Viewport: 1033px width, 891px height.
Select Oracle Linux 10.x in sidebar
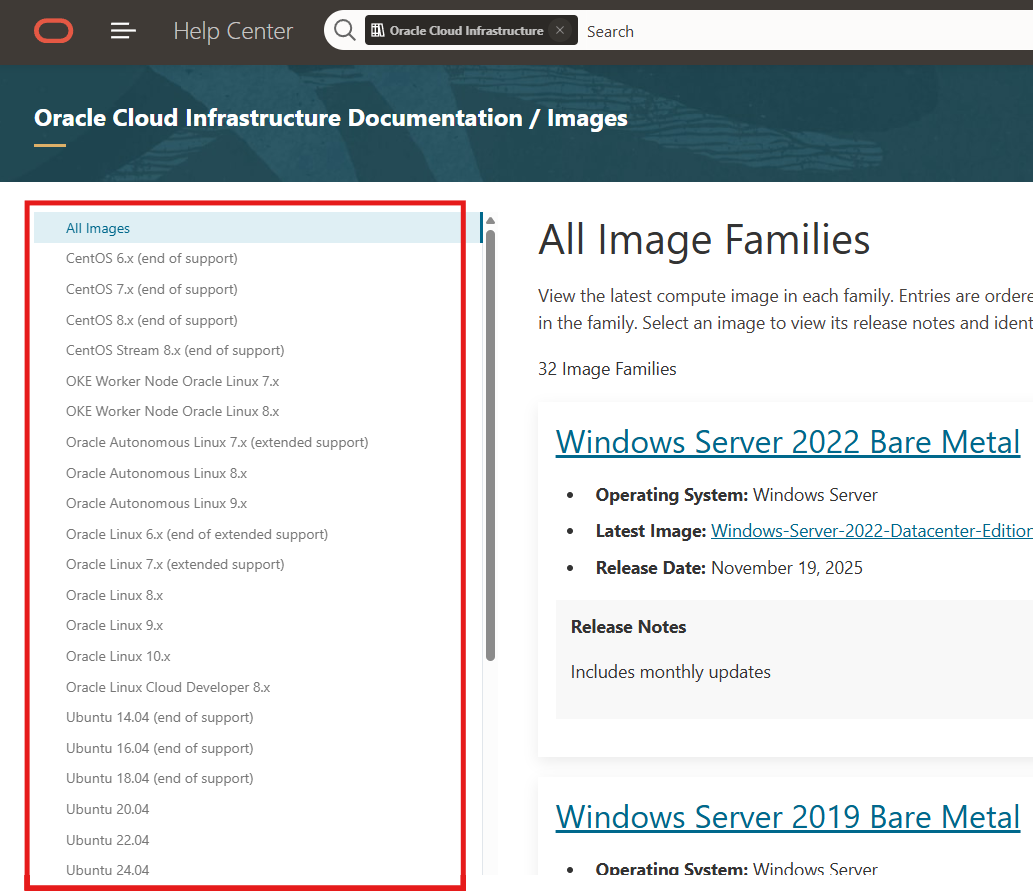coord(118,656)
